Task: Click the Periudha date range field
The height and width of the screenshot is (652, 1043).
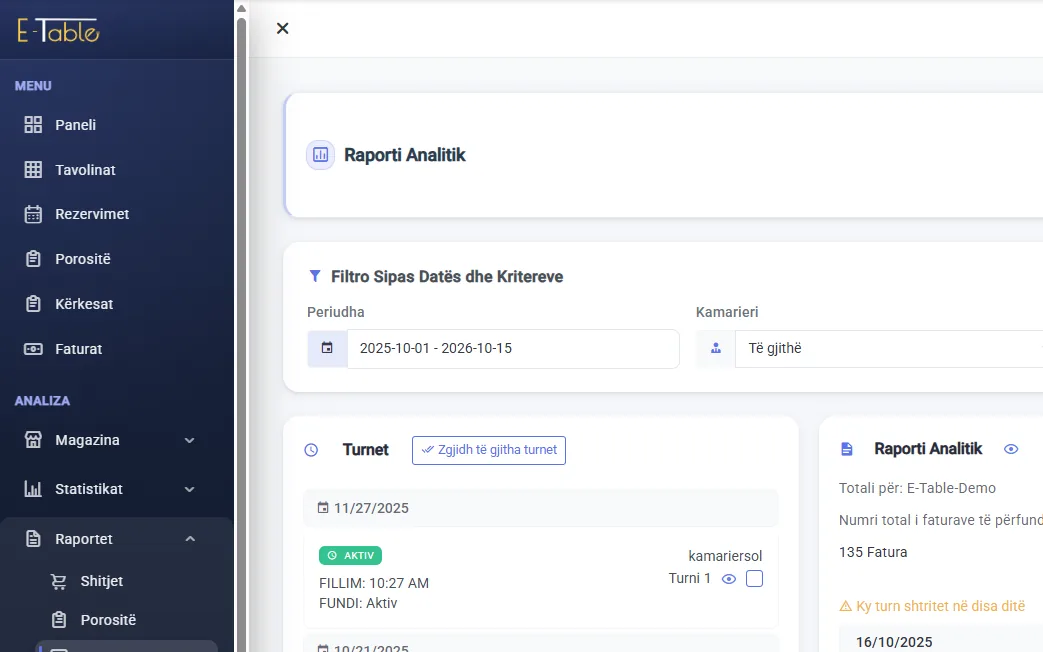Action: click(x=513, y=348)
